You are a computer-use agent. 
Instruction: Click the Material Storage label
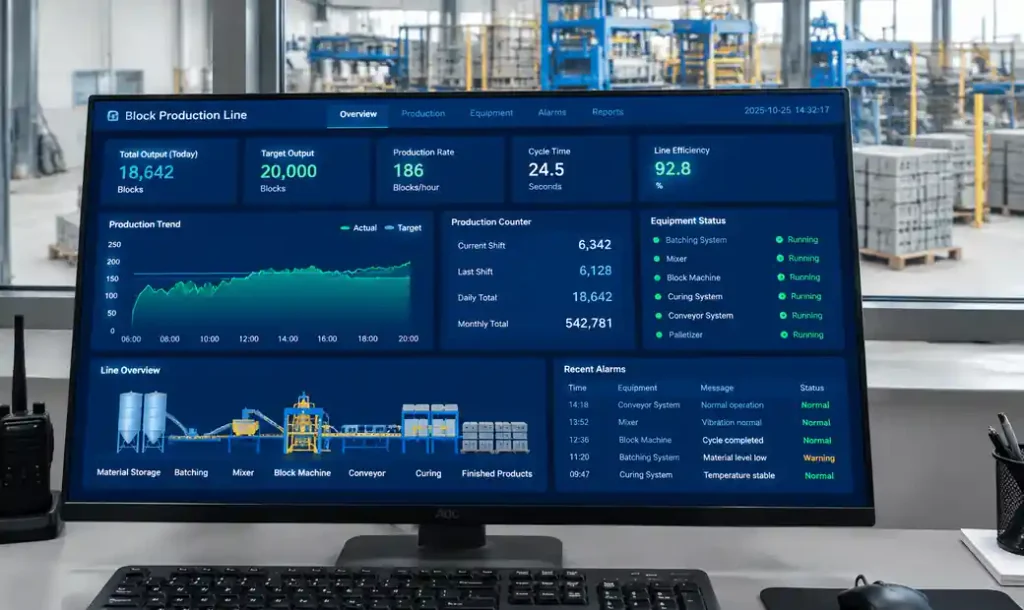tap(129, 472)
